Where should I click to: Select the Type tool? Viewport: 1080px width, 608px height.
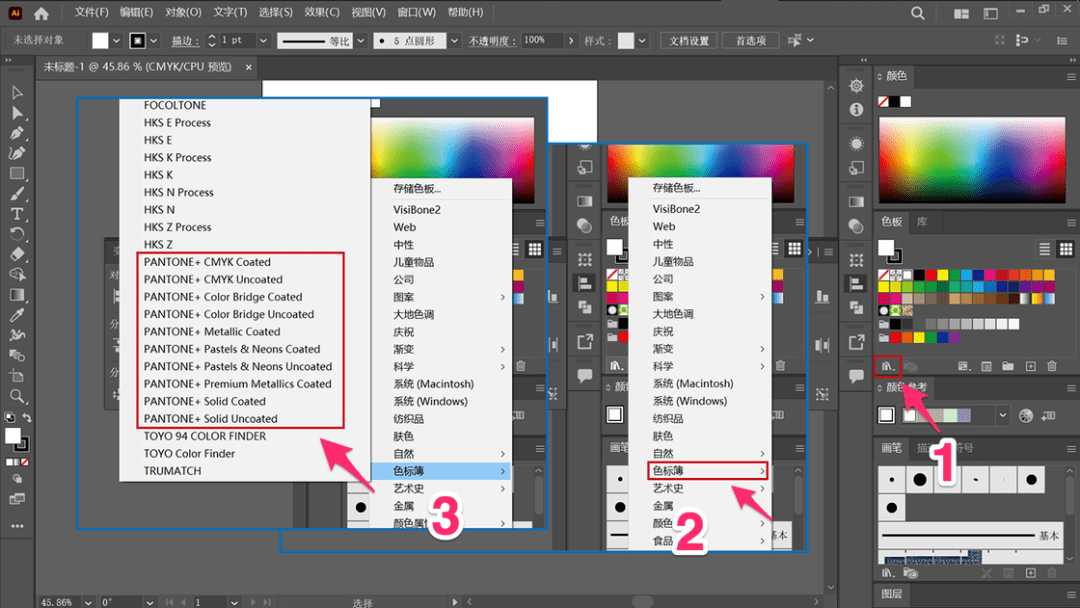click(17, 213)
